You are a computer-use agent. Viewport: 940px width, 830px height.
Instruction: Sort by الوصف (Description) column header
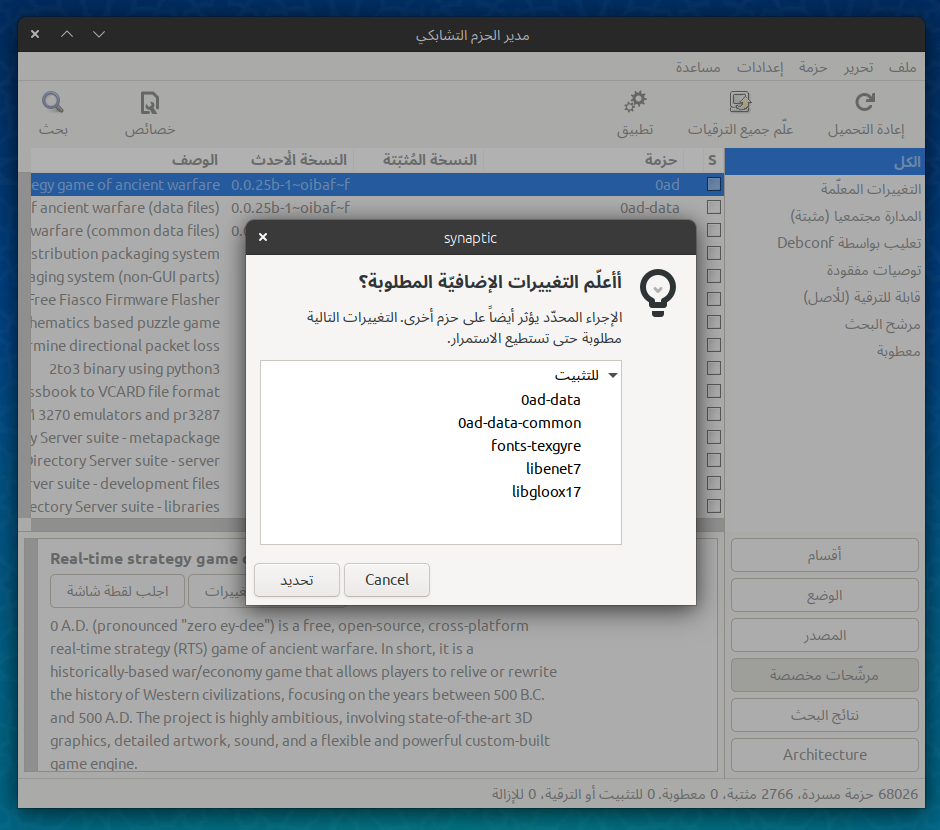click(195, 160)
